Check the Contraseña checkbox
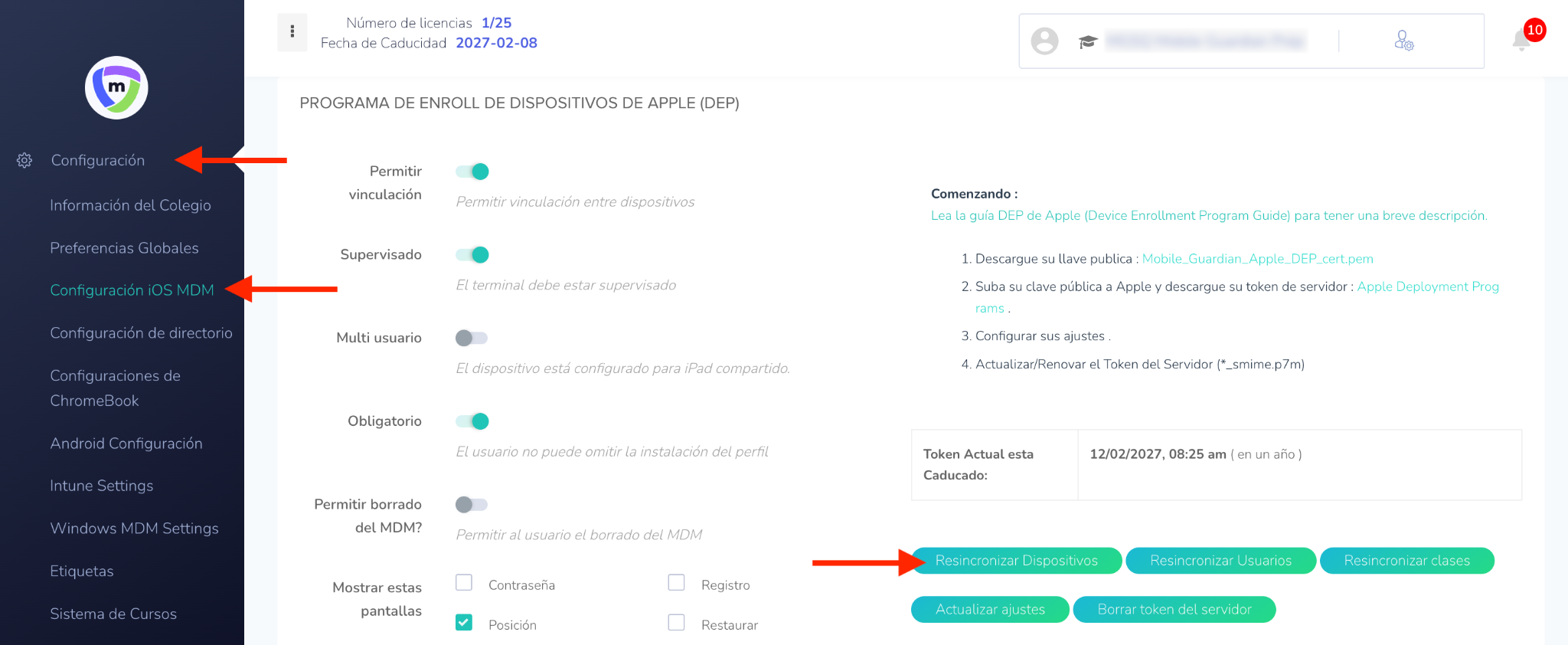This screenshot has height=645, width=1568. [464, 583]
